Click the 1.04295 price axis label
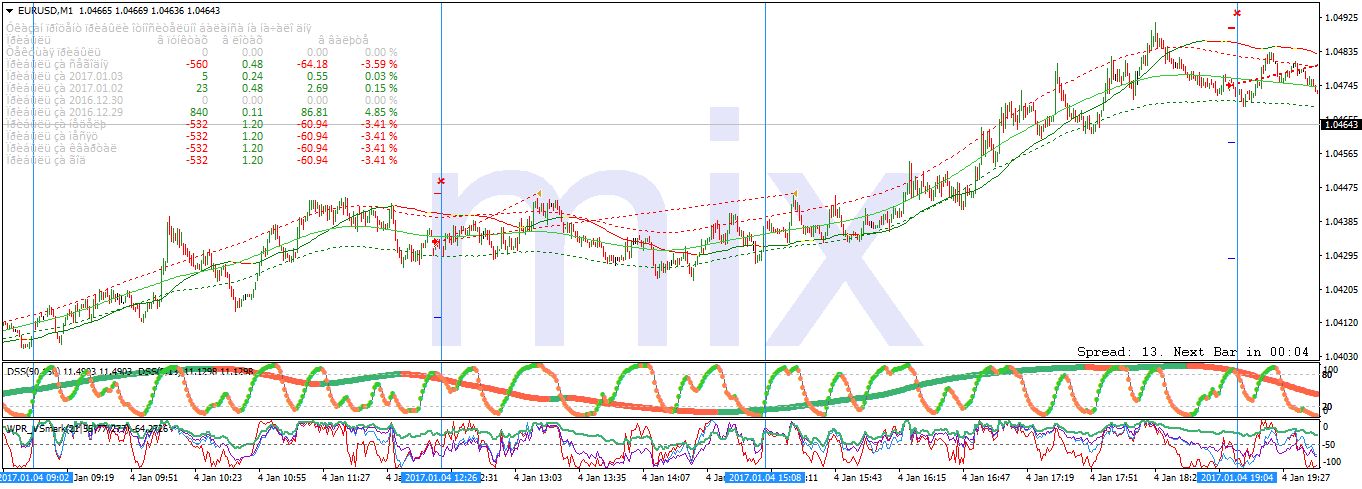Image resolution: width=1362 pixels, height=489 pixels. tap(1340, 255)
